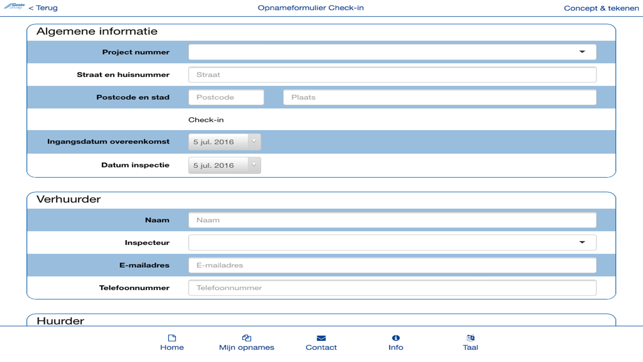This screenshot has height=362, width=643.
Task: Click the Taal tab label
Action: [x=470, y=347]
